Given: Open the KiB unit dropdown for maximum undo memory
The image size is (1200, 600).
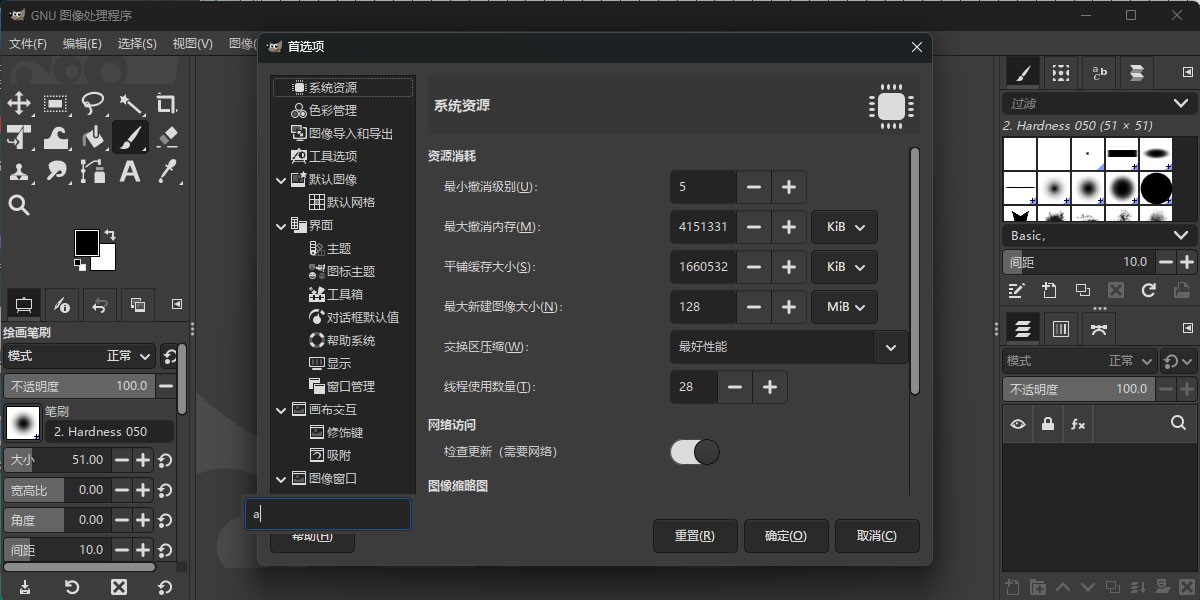Looking at the screenshot, I should [844, 227].
